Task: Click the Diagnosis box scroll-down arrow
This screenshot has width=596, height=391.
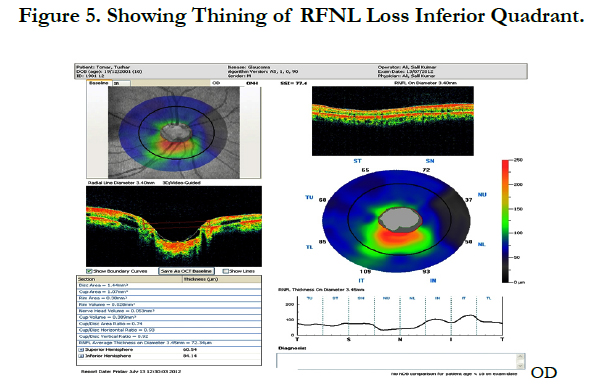Action: pyautogui.click(x=521, y=366)
